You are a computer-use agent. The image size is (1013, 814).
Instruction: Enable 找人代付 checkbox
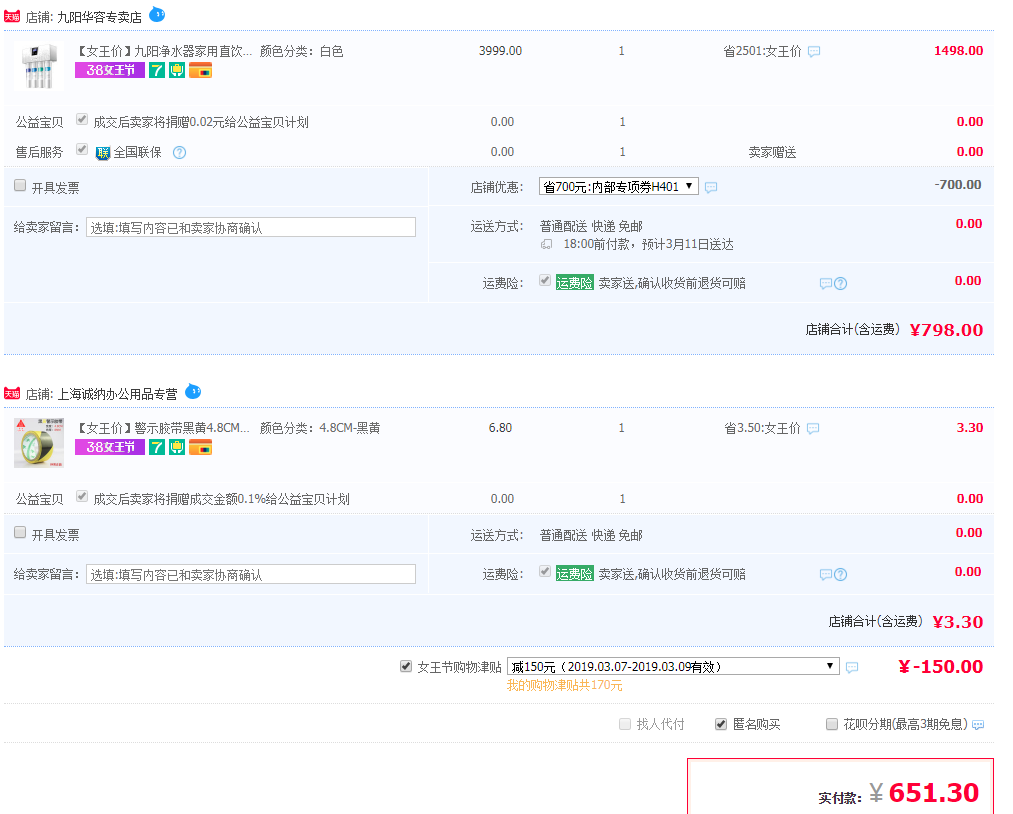click(625, 724)
